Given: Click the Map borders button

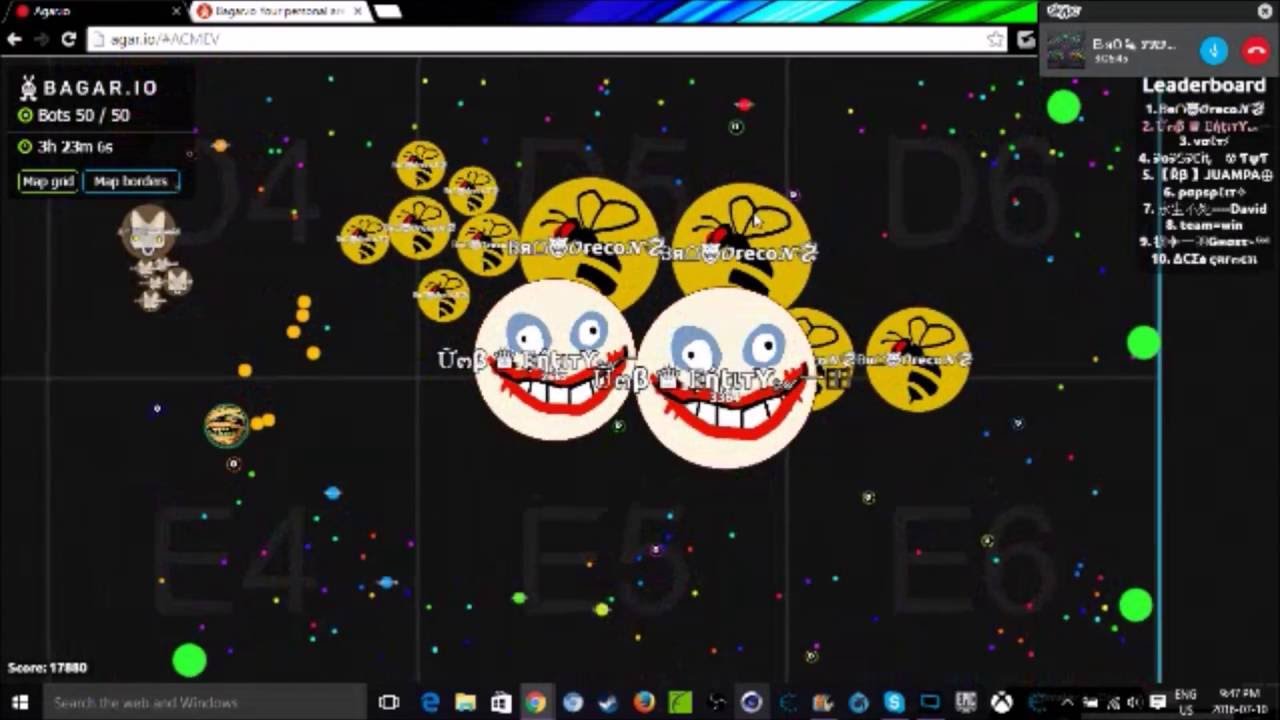Looking at the screenshot, I should point(131,181).
